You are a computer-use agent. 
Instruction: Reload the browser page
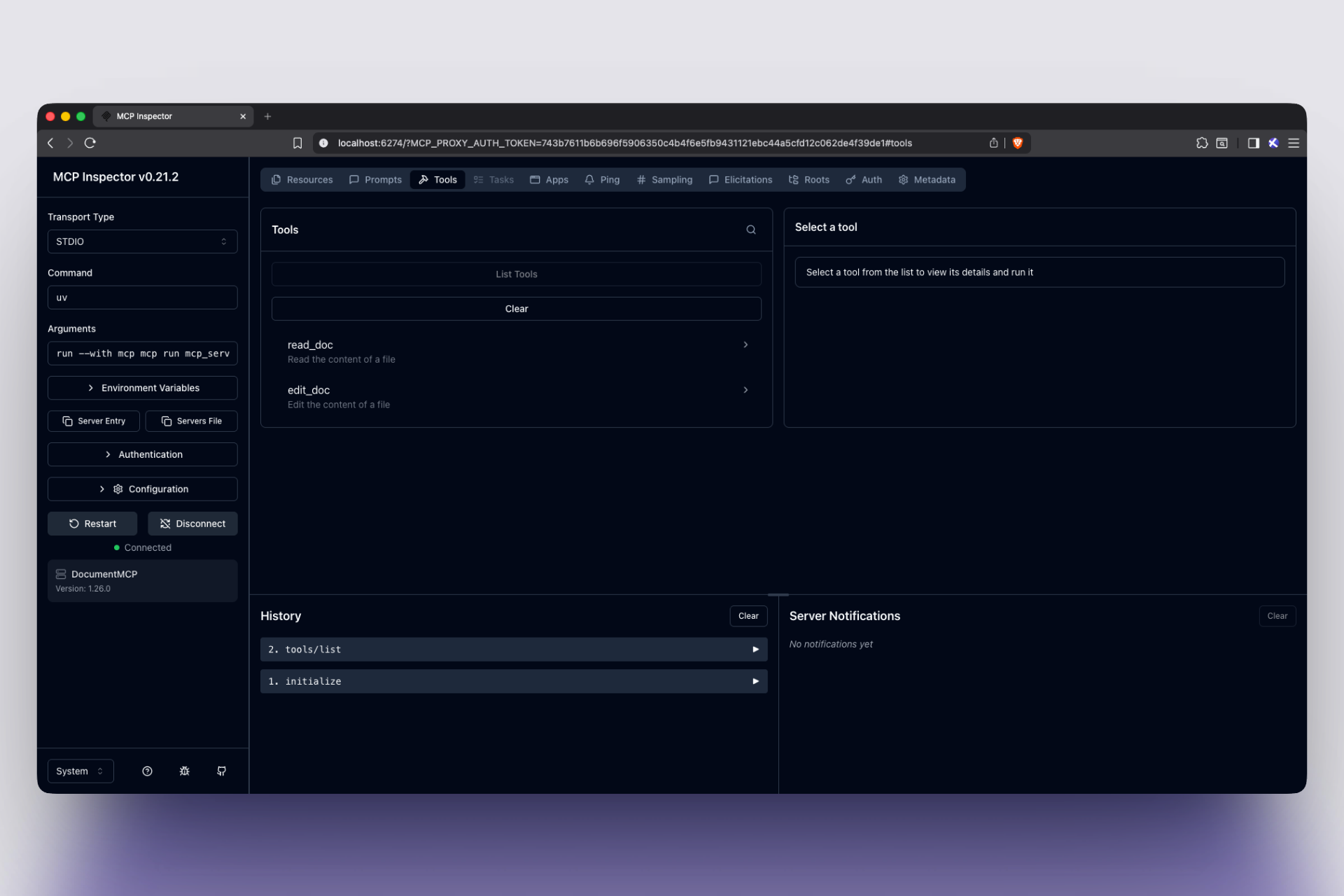coord(90,143)
